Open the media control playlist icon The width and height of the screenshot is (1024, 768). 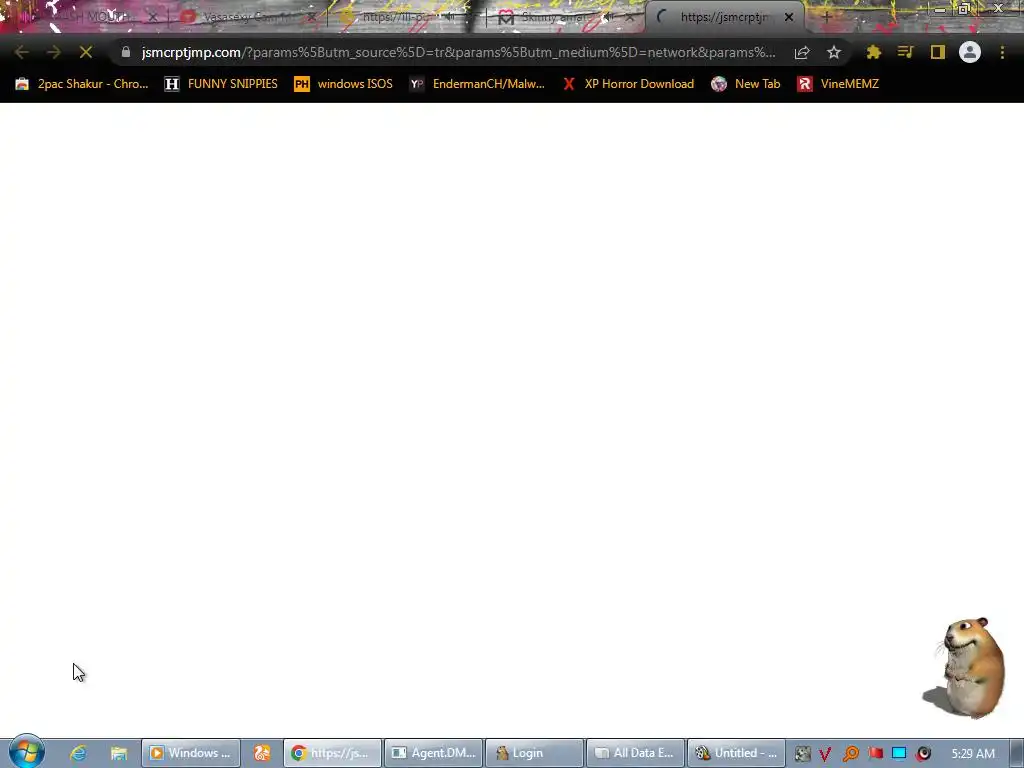click(x=905, y=52)
